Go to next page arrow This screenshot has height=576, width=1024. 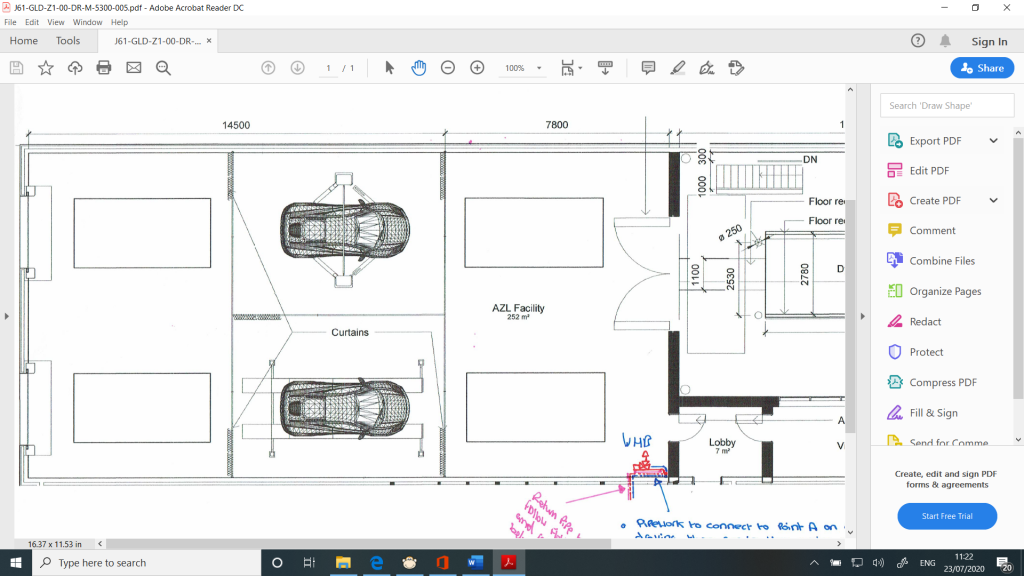298,68
